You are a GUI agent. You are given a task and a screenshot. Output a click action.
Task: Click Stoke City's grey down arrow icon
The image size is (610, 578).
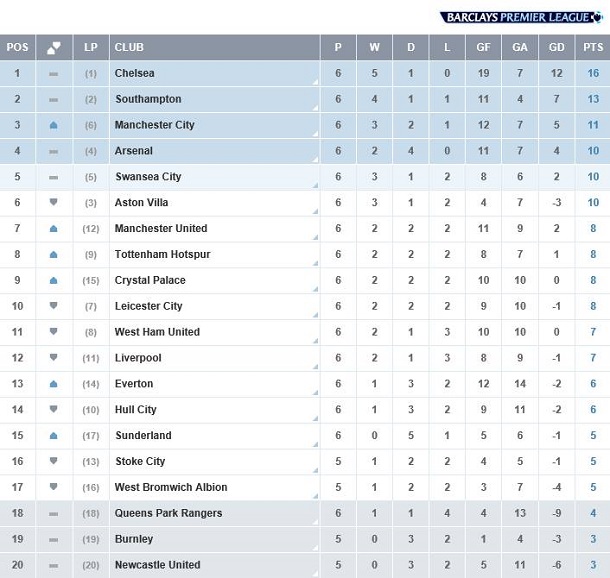54,461
